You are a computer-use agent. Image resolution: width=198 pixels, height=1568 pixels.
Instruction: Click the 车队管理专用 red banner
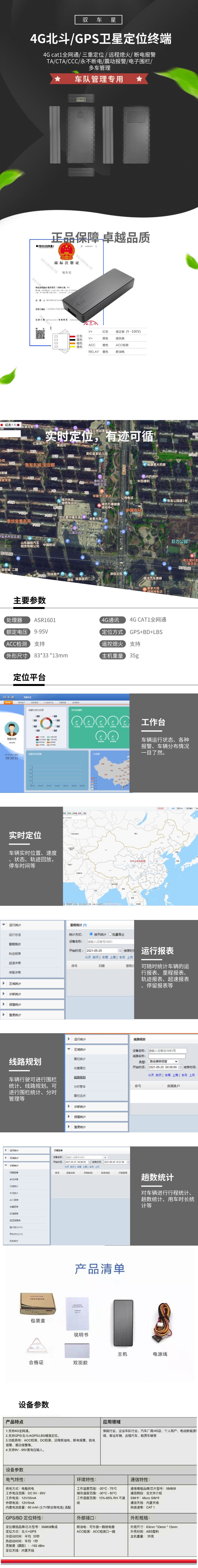coord(99,79)
